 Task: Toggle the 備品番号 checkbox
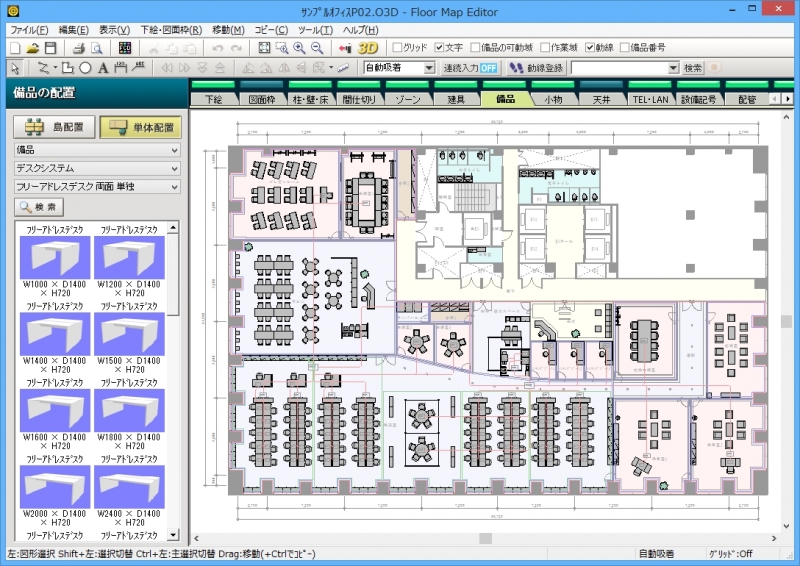(x=625, y=48)
